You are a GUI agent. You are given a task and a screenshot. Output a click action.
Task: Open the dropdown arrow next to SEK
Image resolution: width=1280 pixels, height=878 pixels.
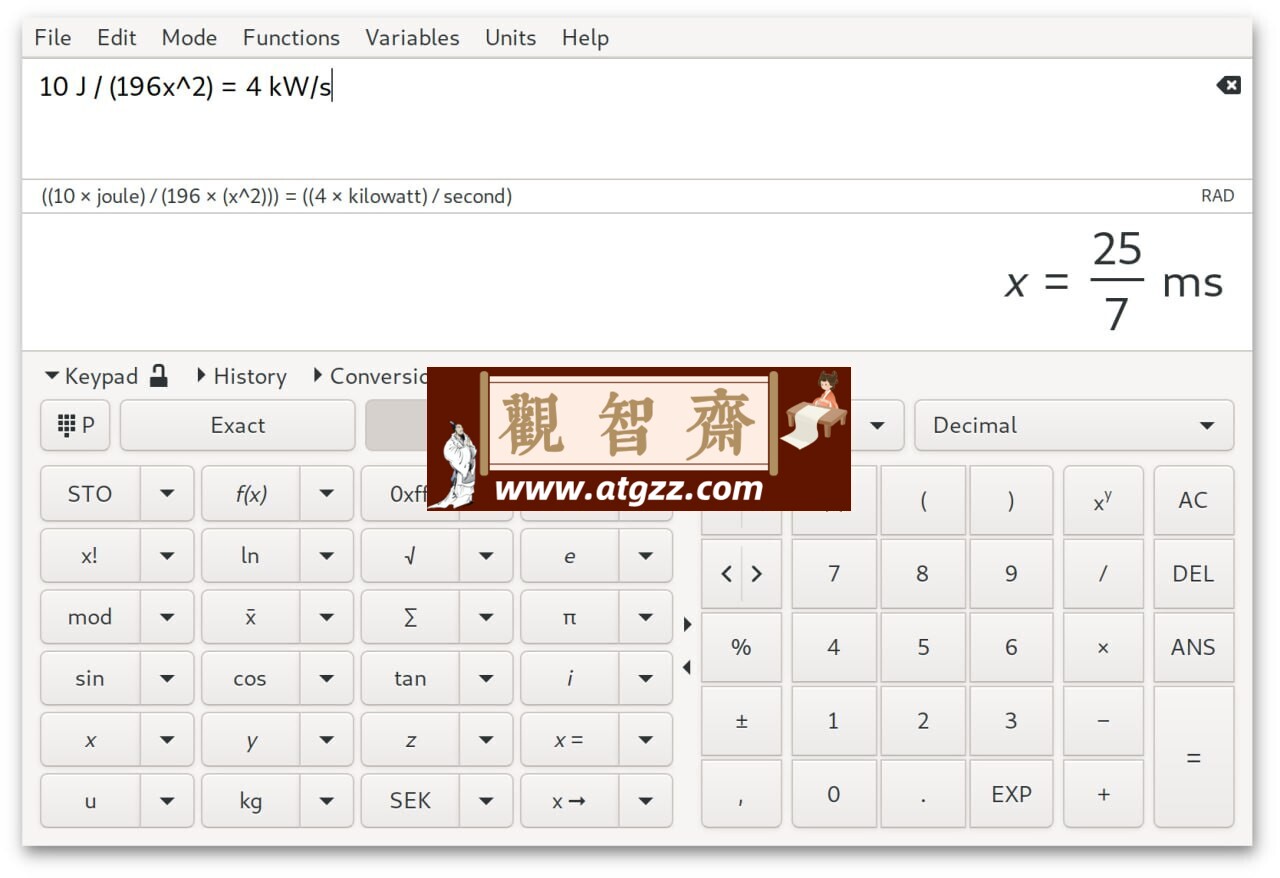pyautogui.click(x=487, y=801)
